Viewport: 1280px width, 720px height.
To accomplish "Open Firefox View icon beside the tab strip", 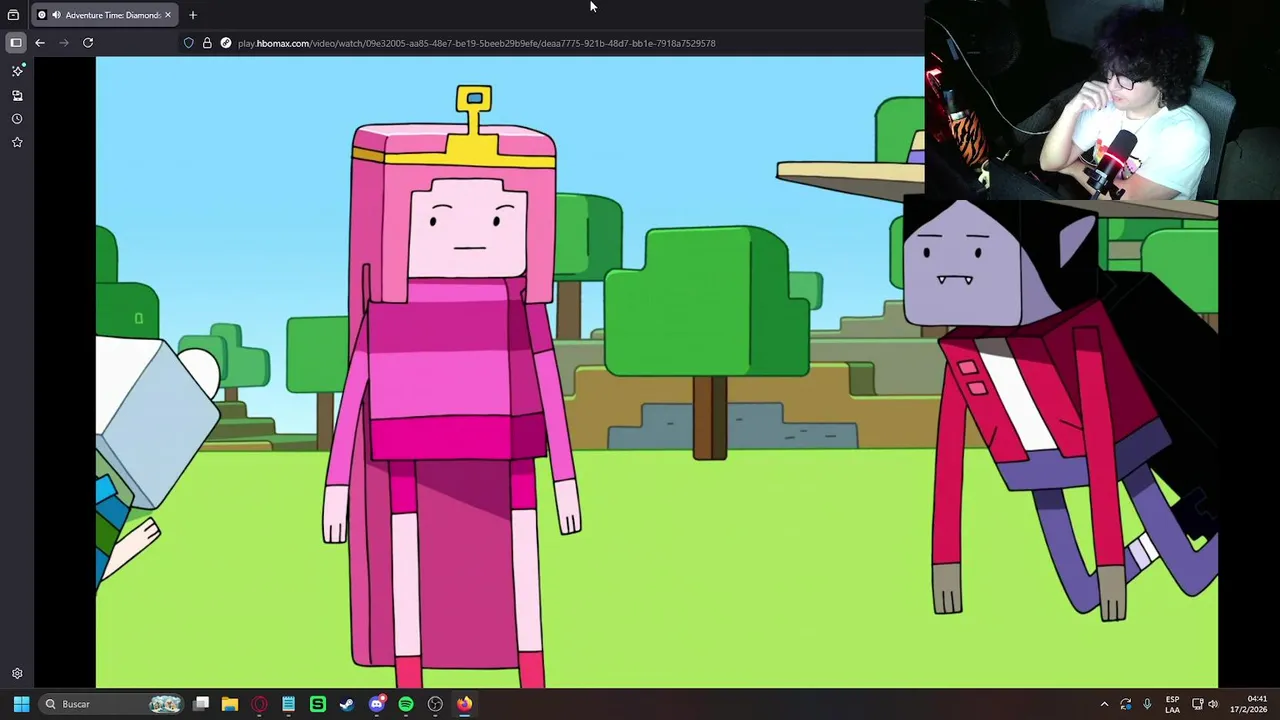I will [x=13, y=15].
